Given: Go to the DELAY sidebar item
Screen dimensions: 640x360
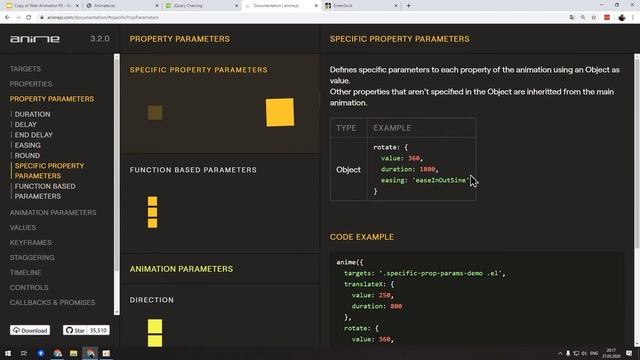Looking at the screenshot, I should click(x=26, y=124).
